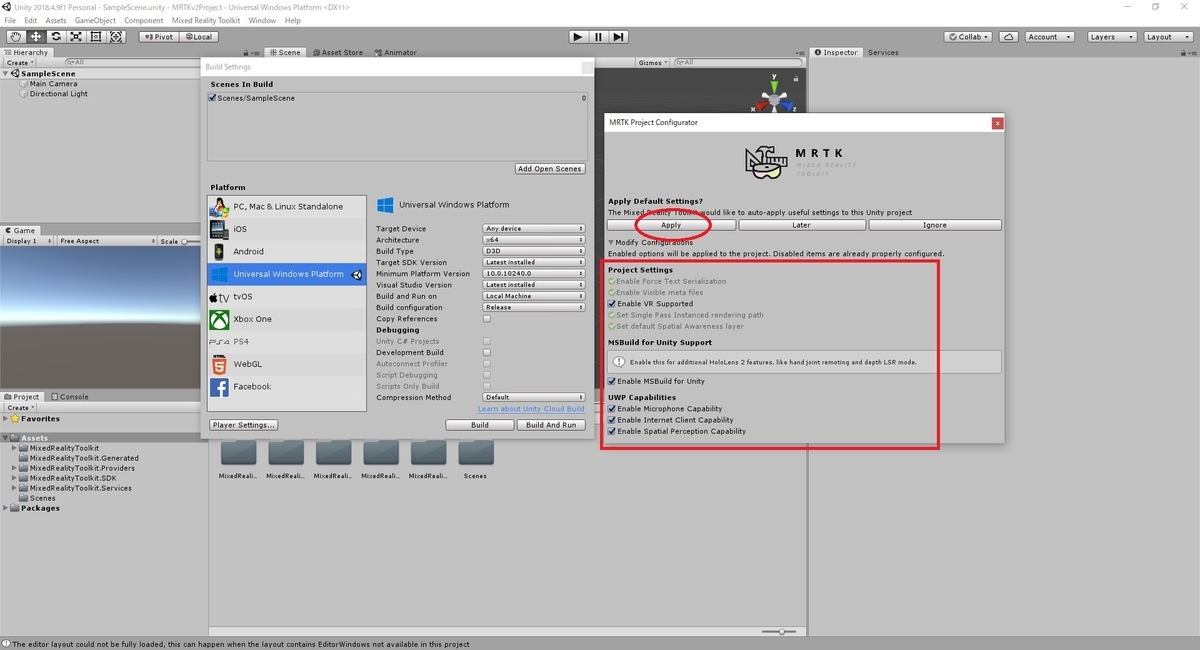The image size is (1200, 650).
Task: Open the Build and Run on dropdown
Action: click(534, 296)
